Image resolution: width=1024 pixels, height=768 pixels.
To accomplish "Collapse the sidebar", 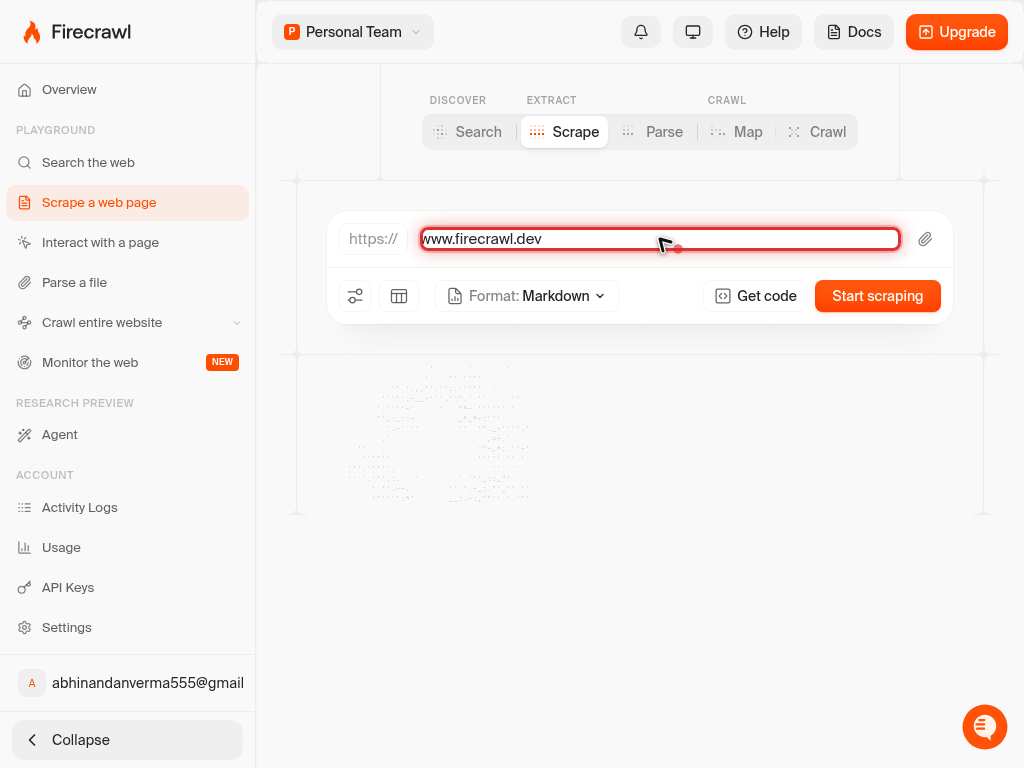I will pos(127,739).
